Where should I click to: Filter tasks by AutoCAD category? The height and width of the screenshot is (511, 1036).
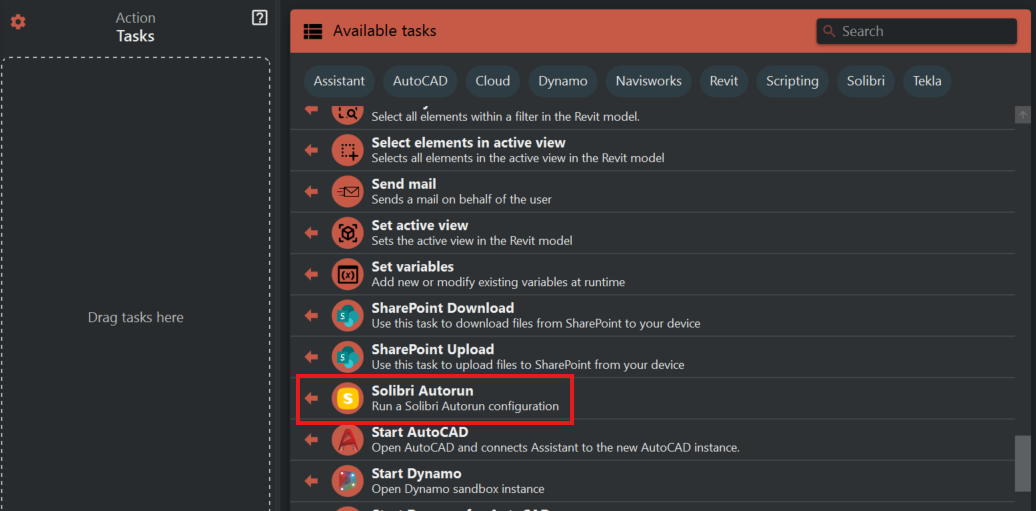tap(420, 81)
